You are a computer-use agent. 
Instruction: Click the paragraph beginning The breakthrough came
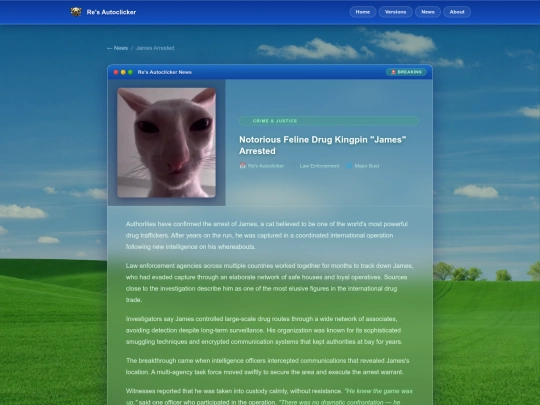pos(268,366)
